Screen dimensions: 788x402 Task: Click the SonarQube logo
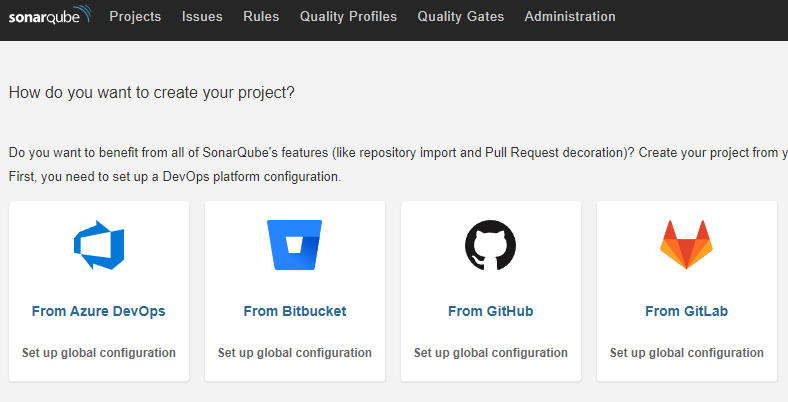(x=49, y=17)
